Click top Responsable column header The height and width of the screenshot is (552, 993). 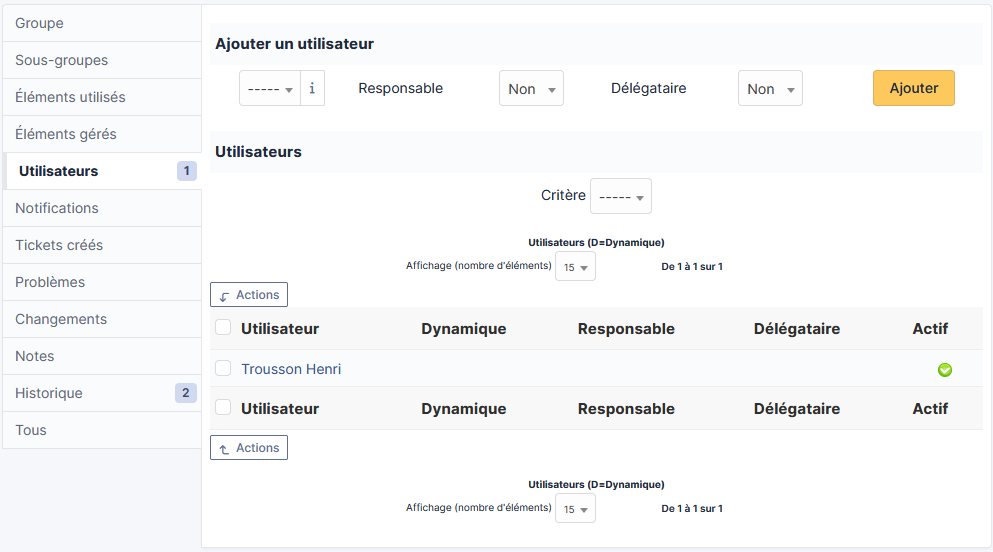(x=626, y=329)
